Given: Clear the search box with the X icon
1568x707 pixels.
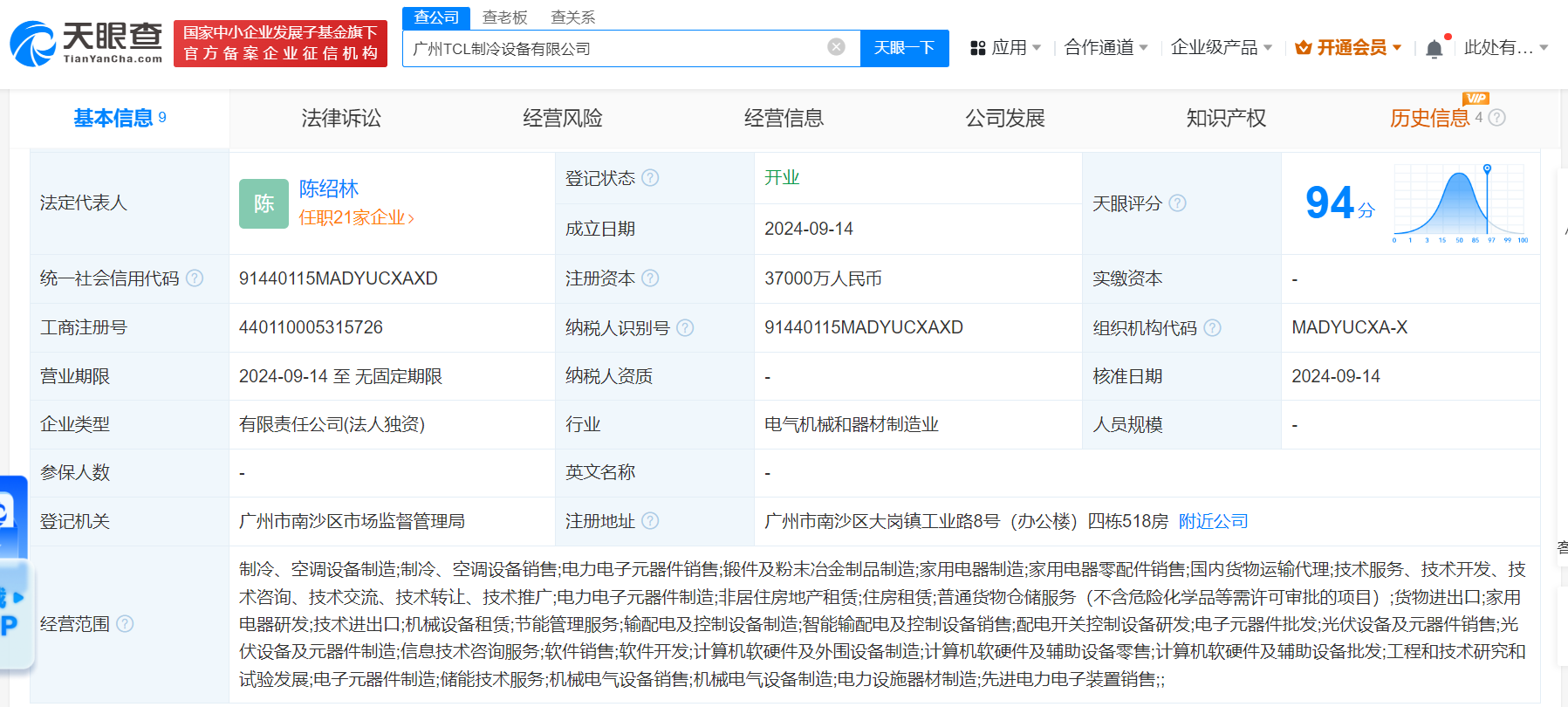Looking at the screenshot, I should [x=836, y=47].
